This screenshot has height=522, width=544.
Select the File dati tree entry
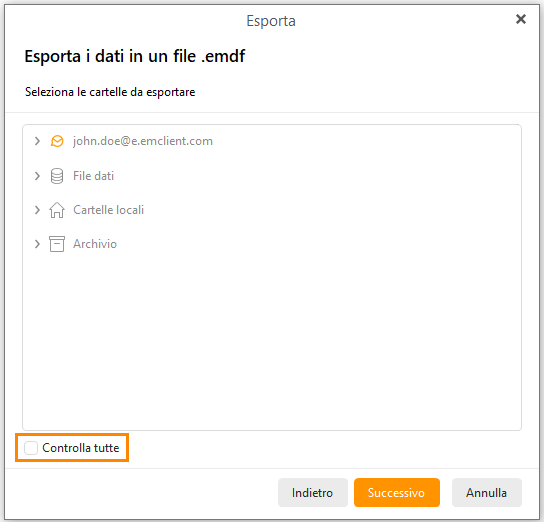(x=93, y=176)
